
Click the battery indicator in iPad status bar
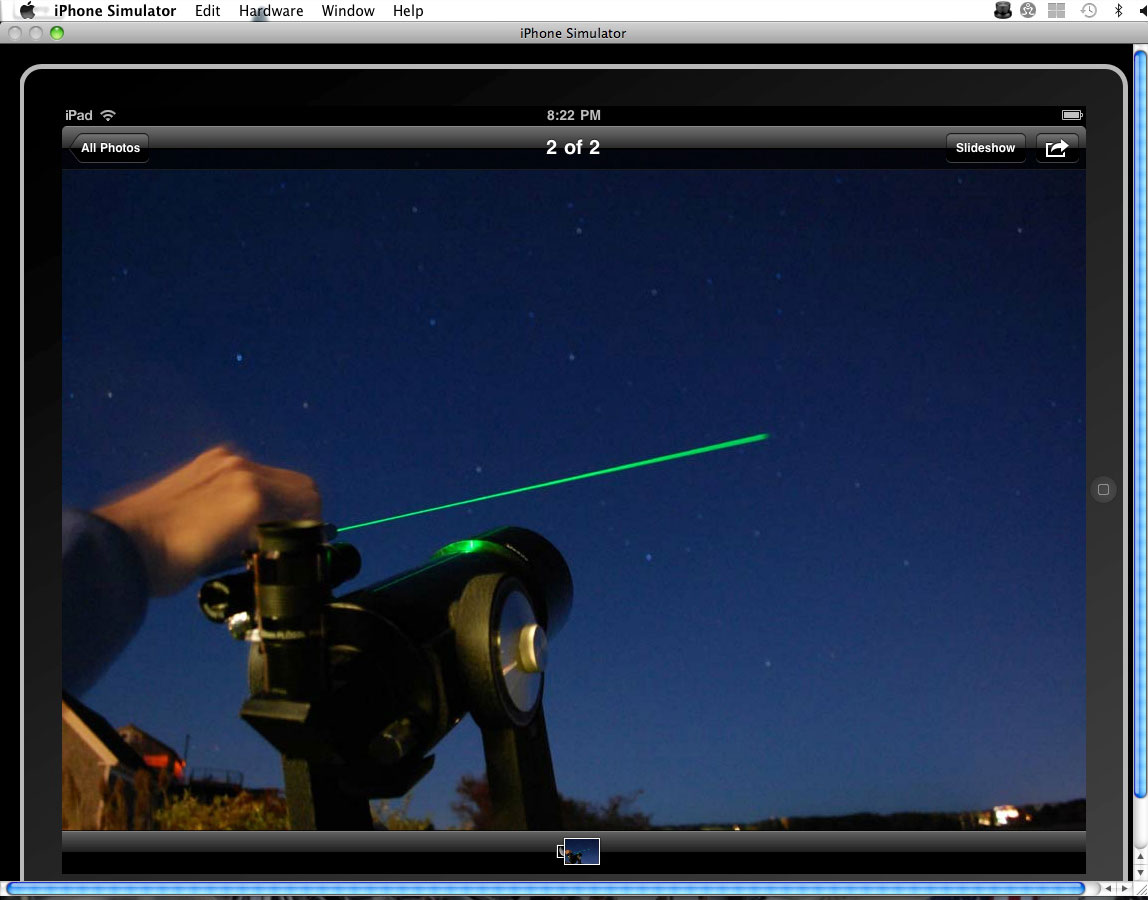pyautogui.click(x=1073, y=115)
